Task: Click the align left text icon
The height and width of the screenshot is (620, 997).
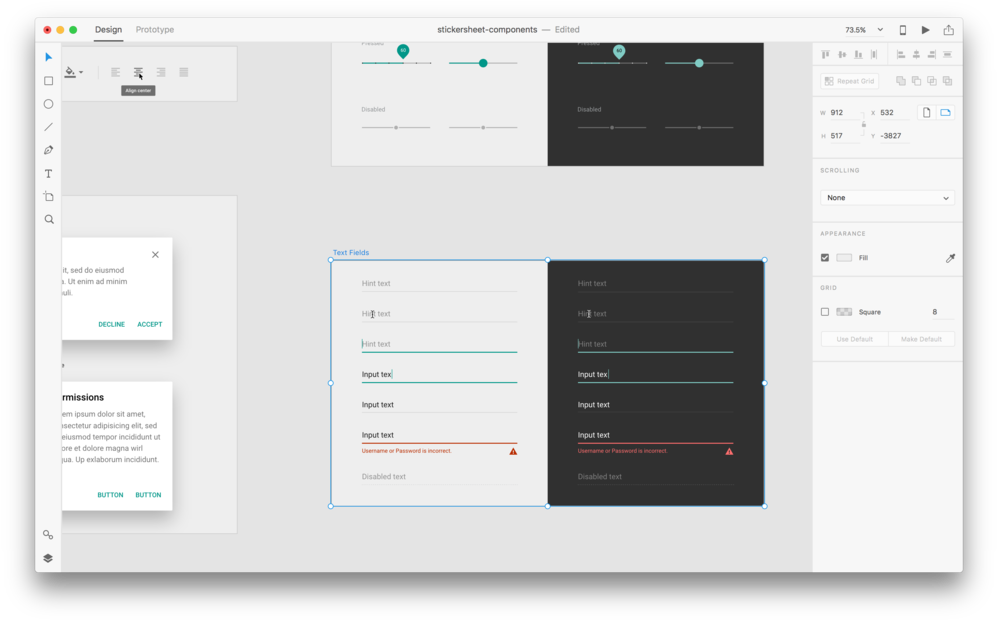Action: pyautogui.click(x=115, y=72)
